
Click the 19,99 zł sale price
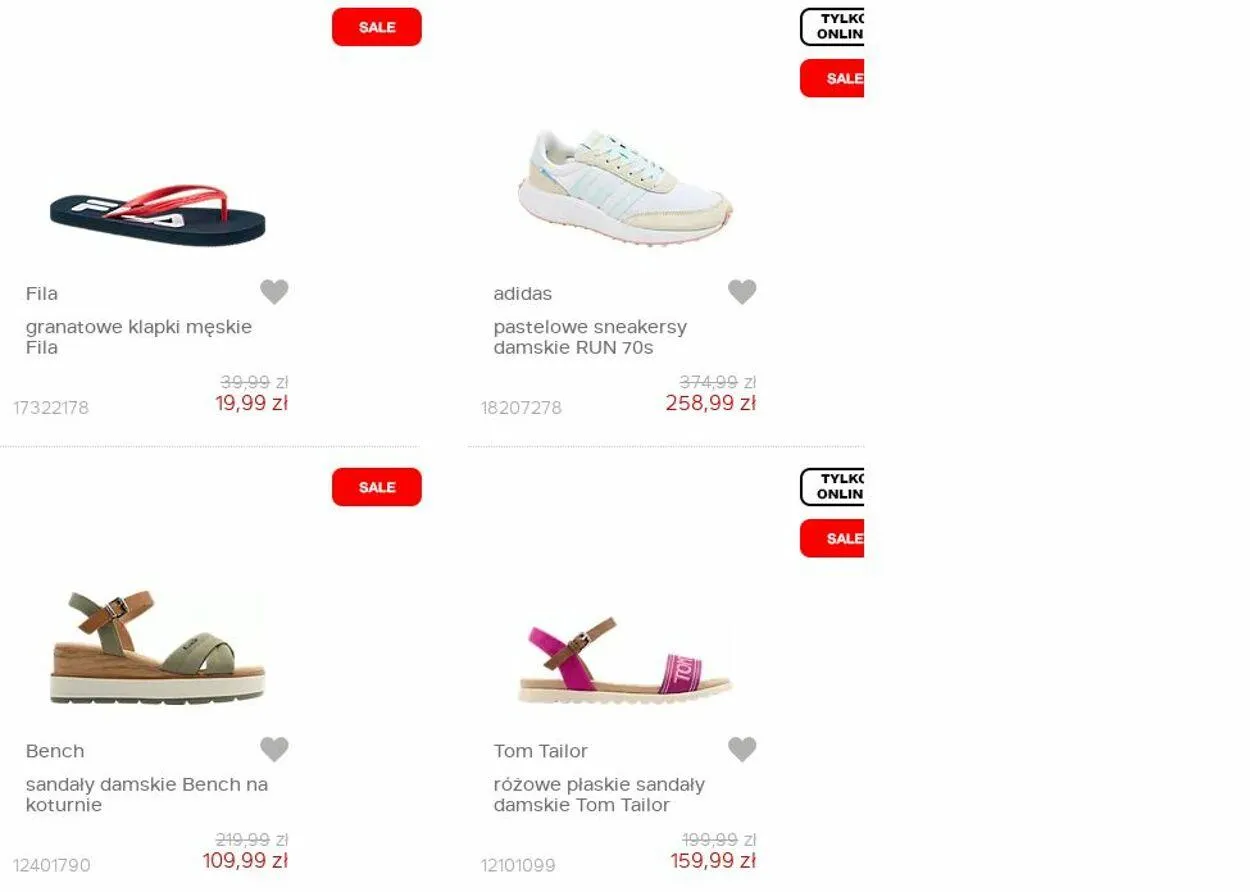click(251, 403)
